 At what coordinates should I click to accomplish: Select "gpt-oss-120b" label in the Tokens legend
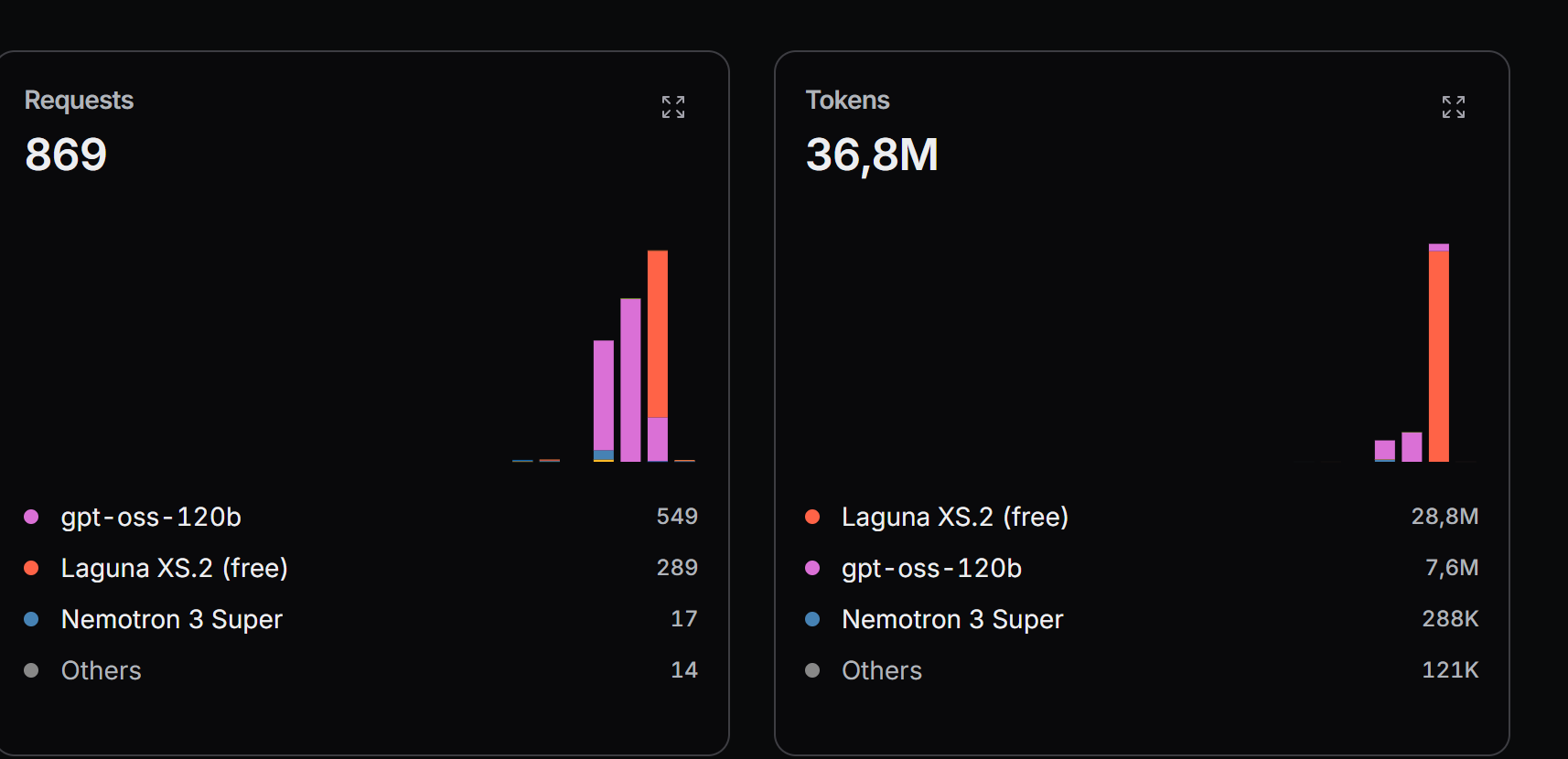click(x=931, y=568)
